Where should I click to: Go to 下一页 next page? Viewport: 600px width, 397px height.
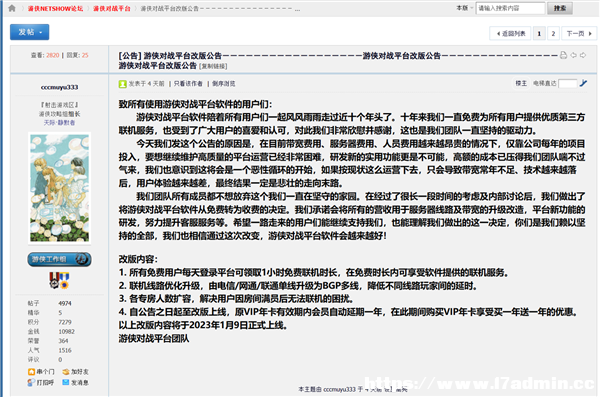click(579, 34)
